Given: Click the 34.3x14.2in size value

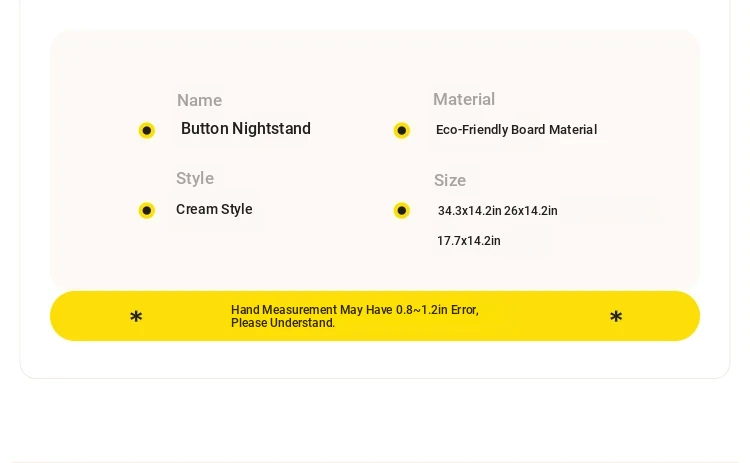Looking at the screenshot, I should 470,211.
